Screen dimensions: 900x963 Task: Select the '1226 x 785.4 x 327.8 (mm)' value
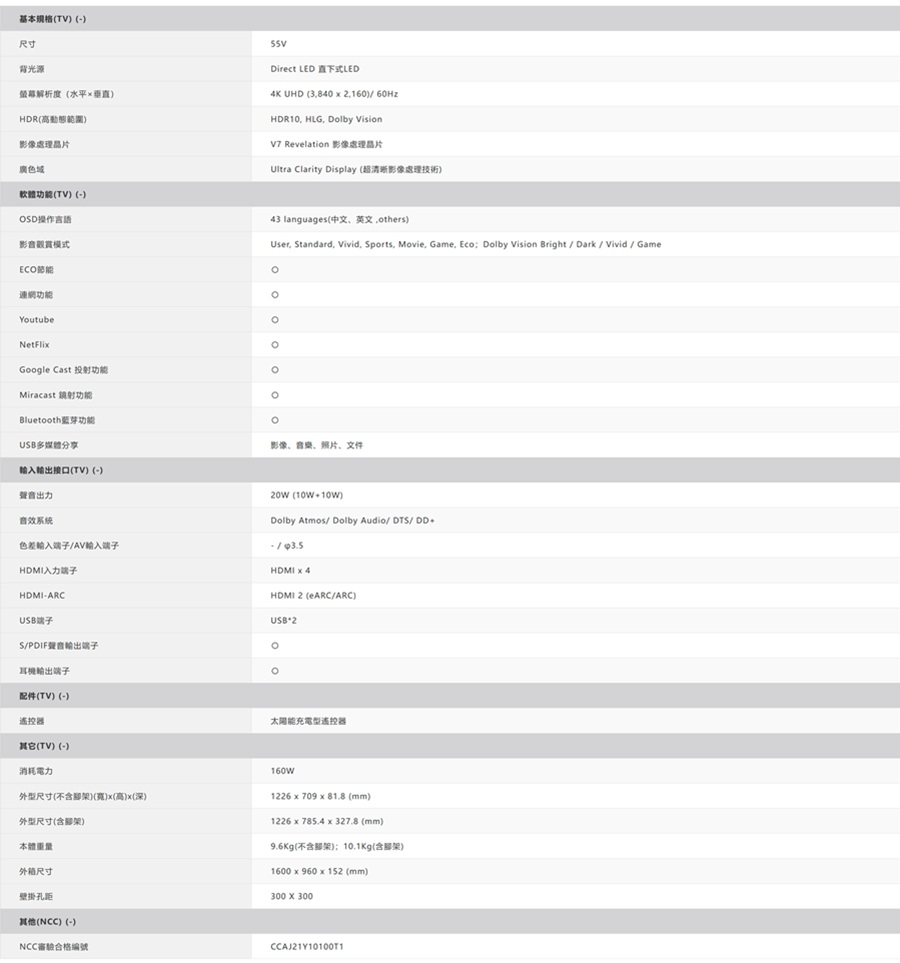(x=327, y=821)
